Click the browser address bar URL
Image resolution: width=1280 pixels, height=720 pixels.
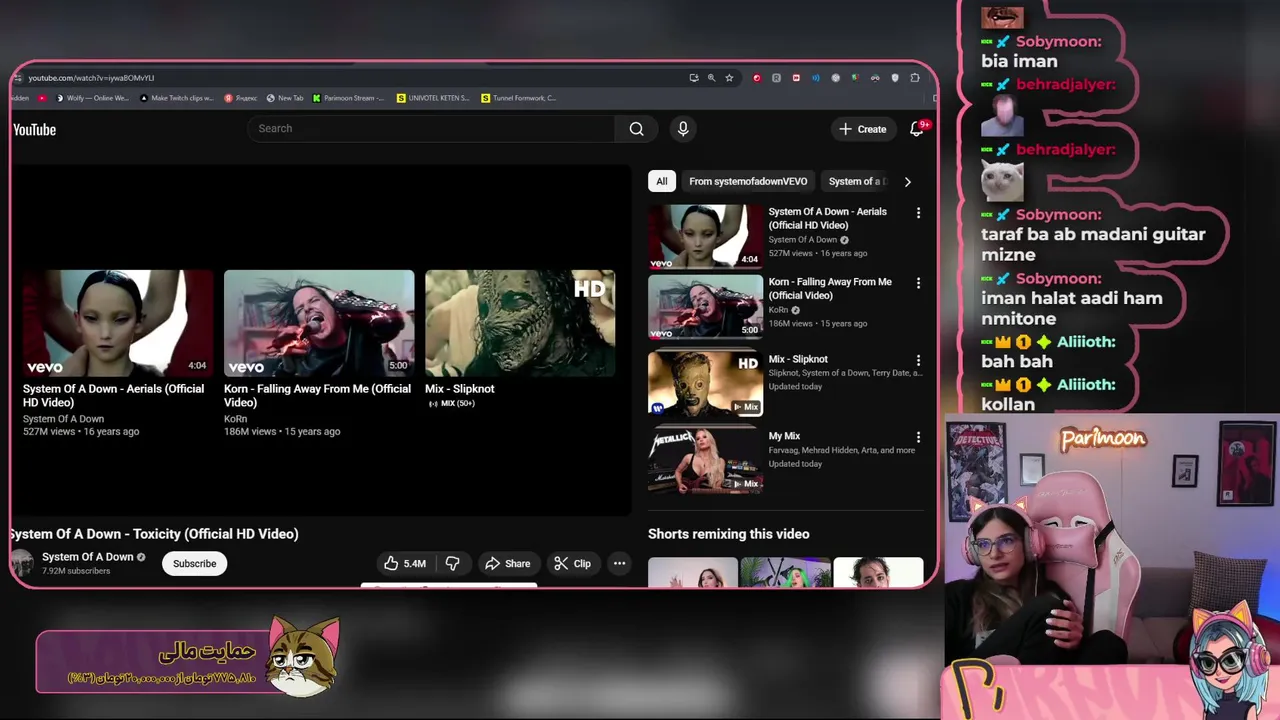pyautogui.click(x=91, y=78)
